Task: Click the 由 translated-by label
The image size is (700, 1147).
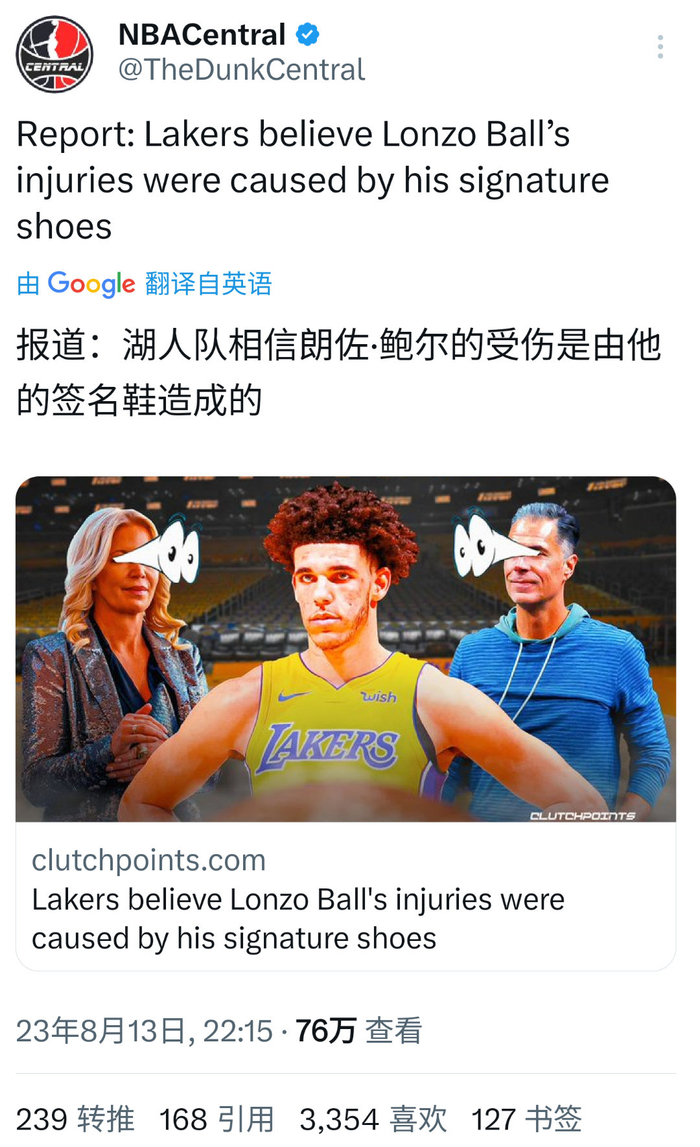Action: [28, 284]
